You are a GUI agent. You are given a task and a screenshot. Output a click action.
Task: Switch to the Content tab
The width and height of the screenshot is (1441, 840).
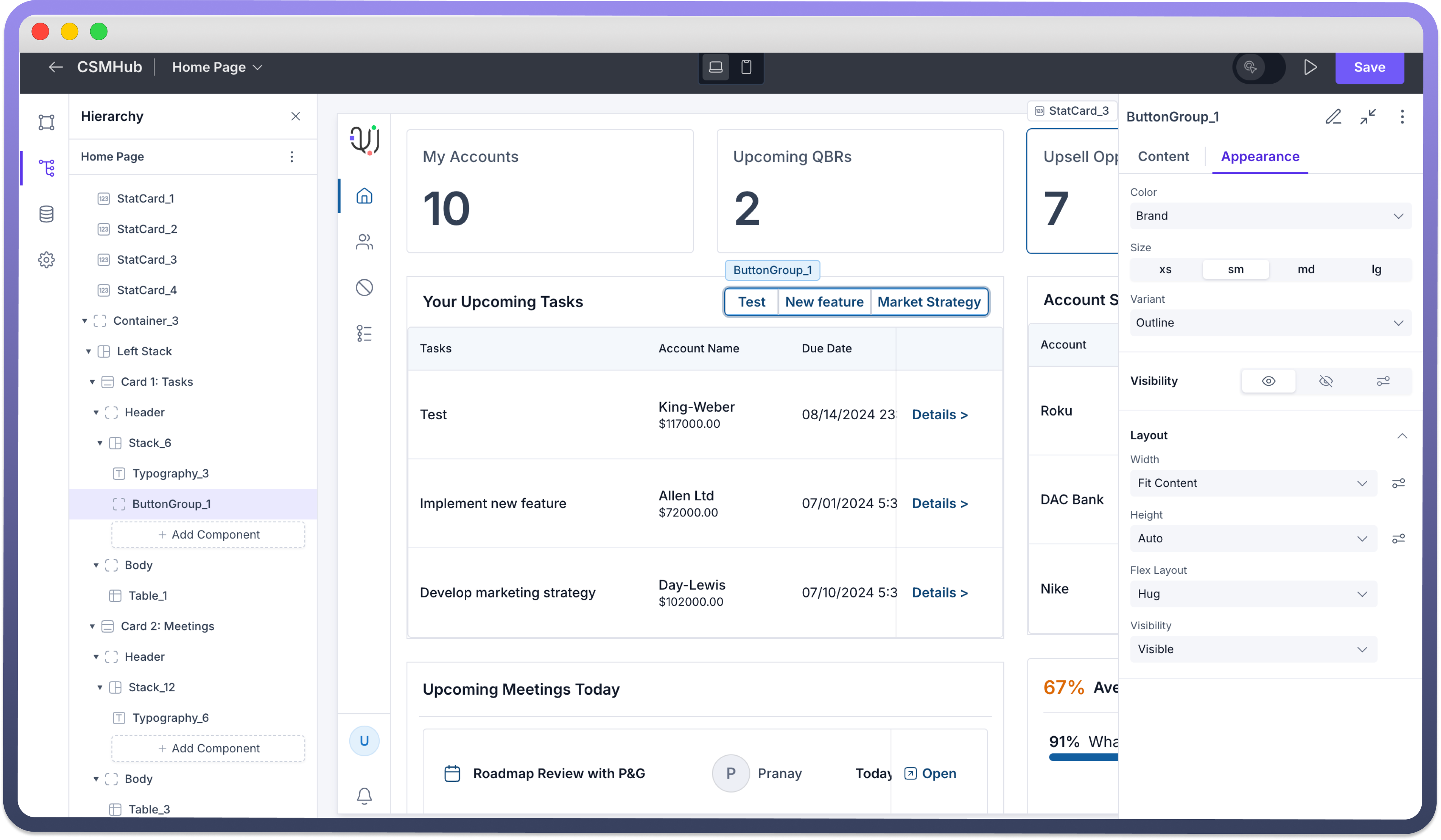1163,157
